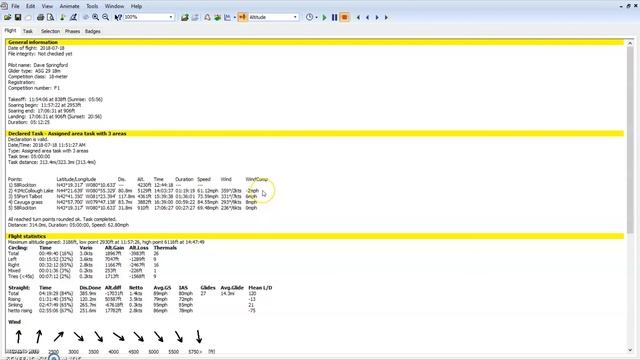640x360 pixels.
Task: Click the General information section header
Action: click(315, 42)
